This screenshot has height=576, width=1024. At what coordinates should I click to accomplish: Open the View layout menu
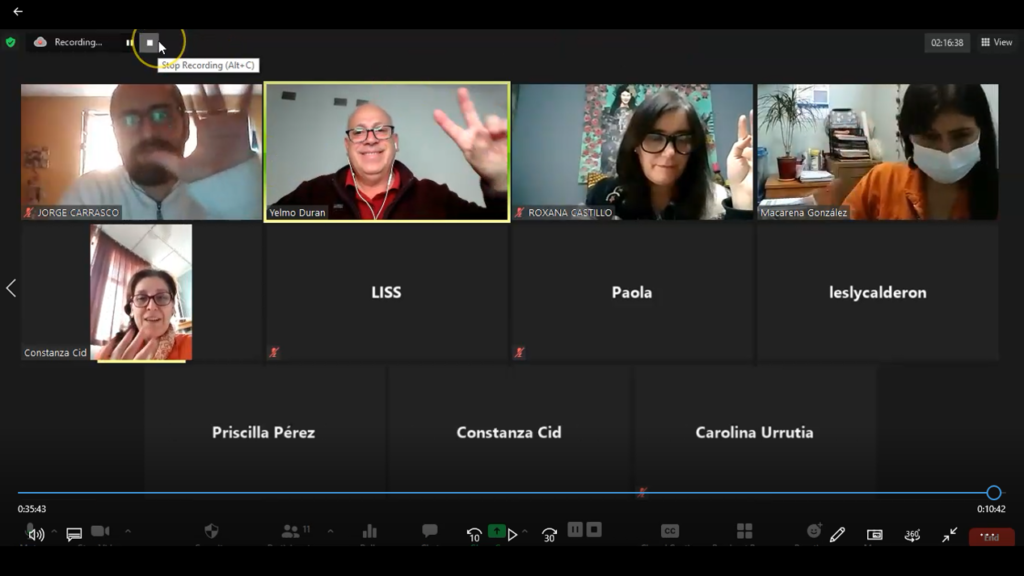tap(997, 42)
